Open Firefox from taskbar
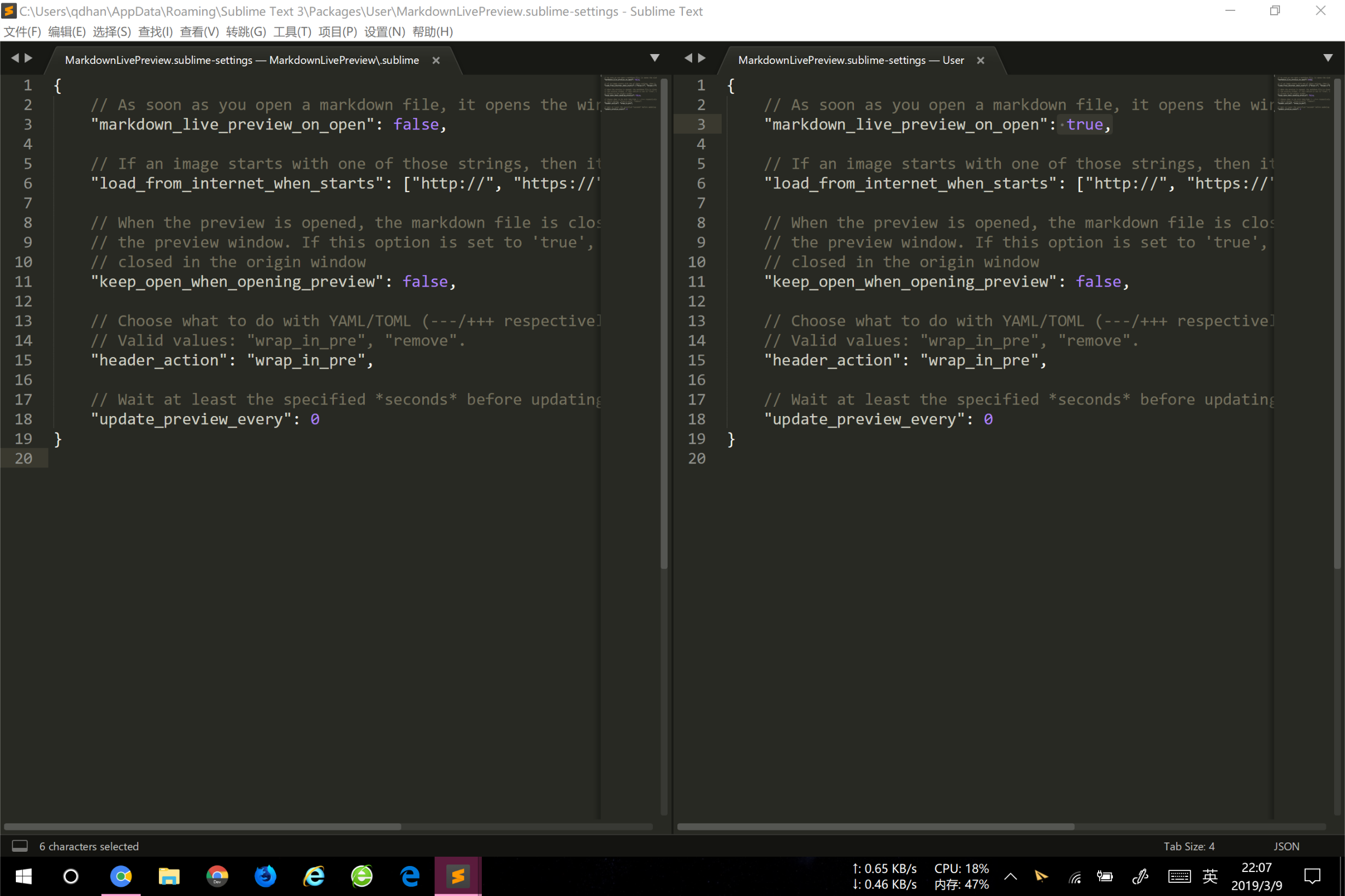 [x=265, y=876]
